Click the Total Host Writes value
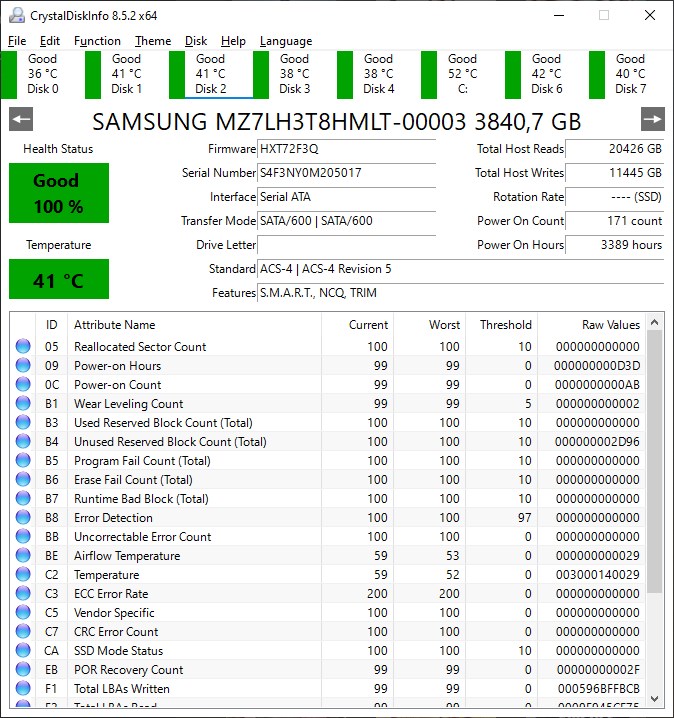The image size is (674, 718). click(614, 173)
